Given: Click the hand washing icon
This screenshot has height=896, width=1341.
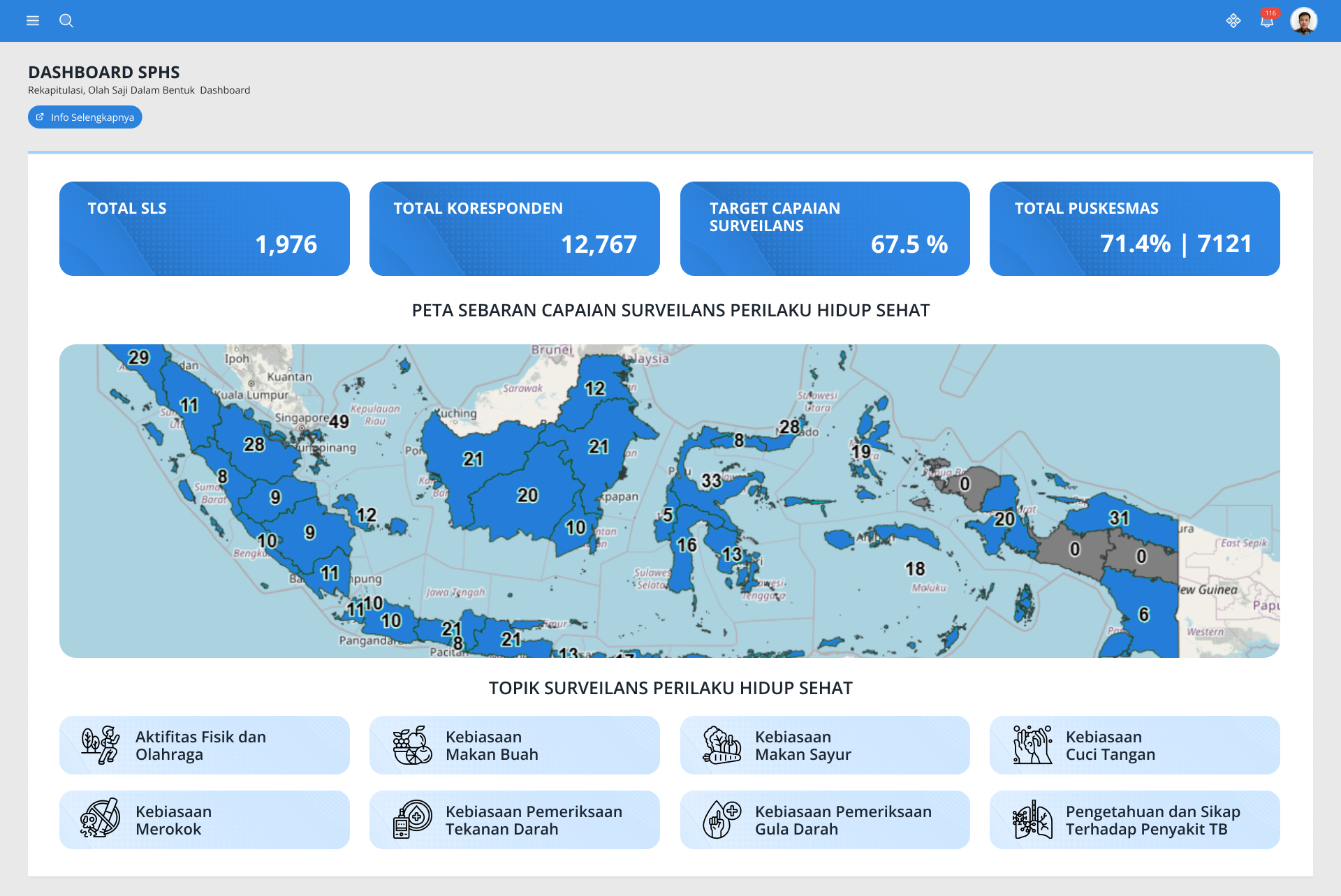Looking at the screenshot, I should coord(1032,744).
